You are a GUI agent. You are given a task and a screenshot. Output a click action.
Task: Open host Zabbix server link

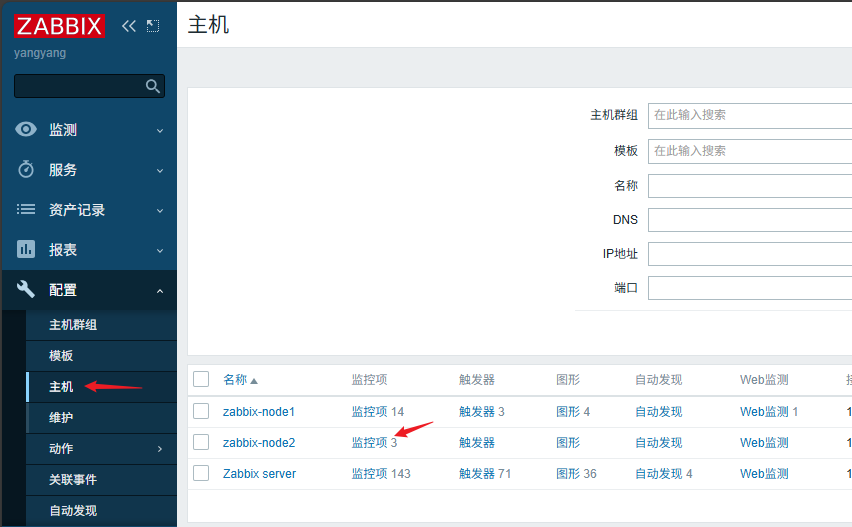pos(259,474)
